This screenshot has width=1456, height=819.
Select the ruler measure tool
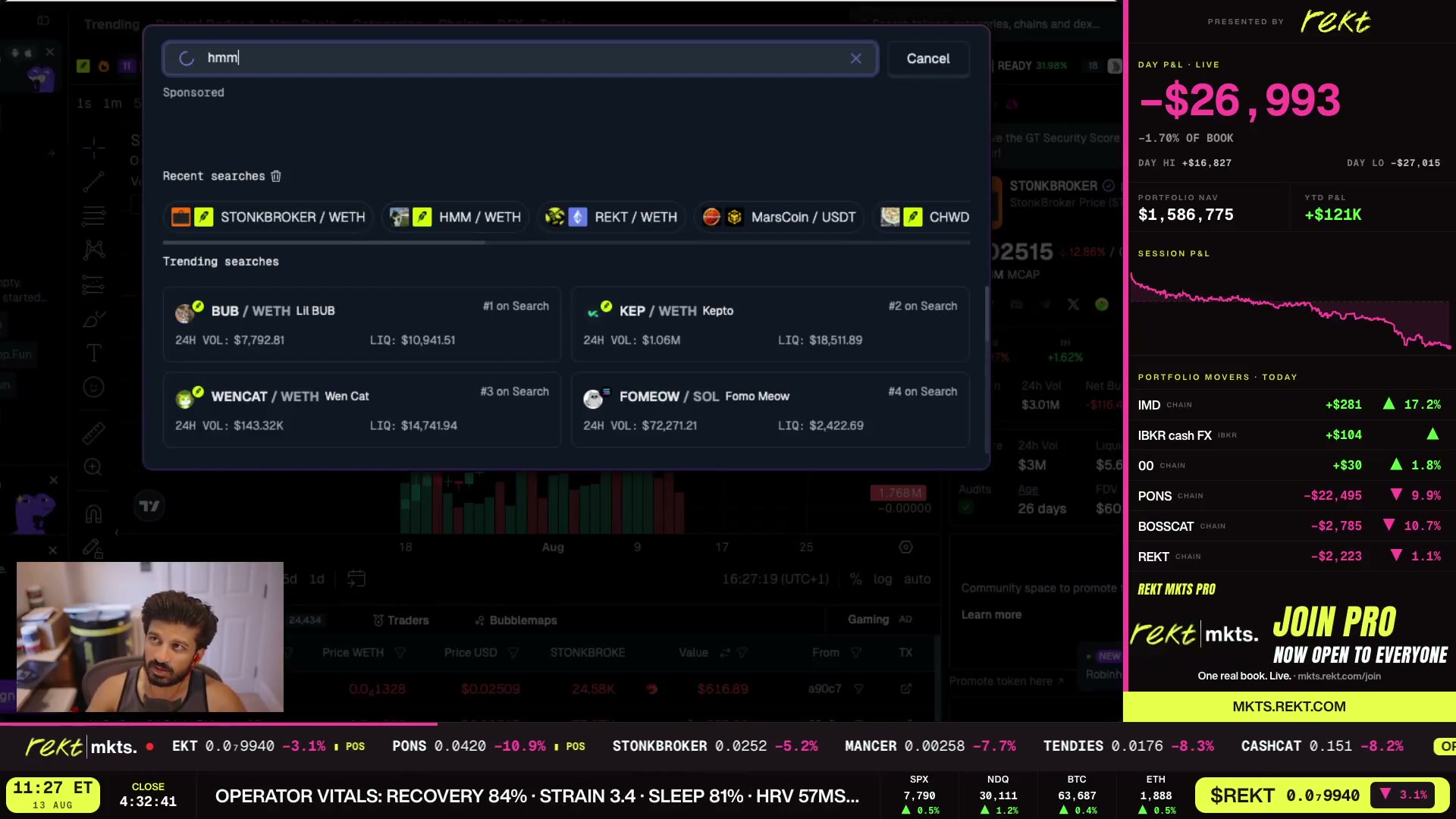94,433
